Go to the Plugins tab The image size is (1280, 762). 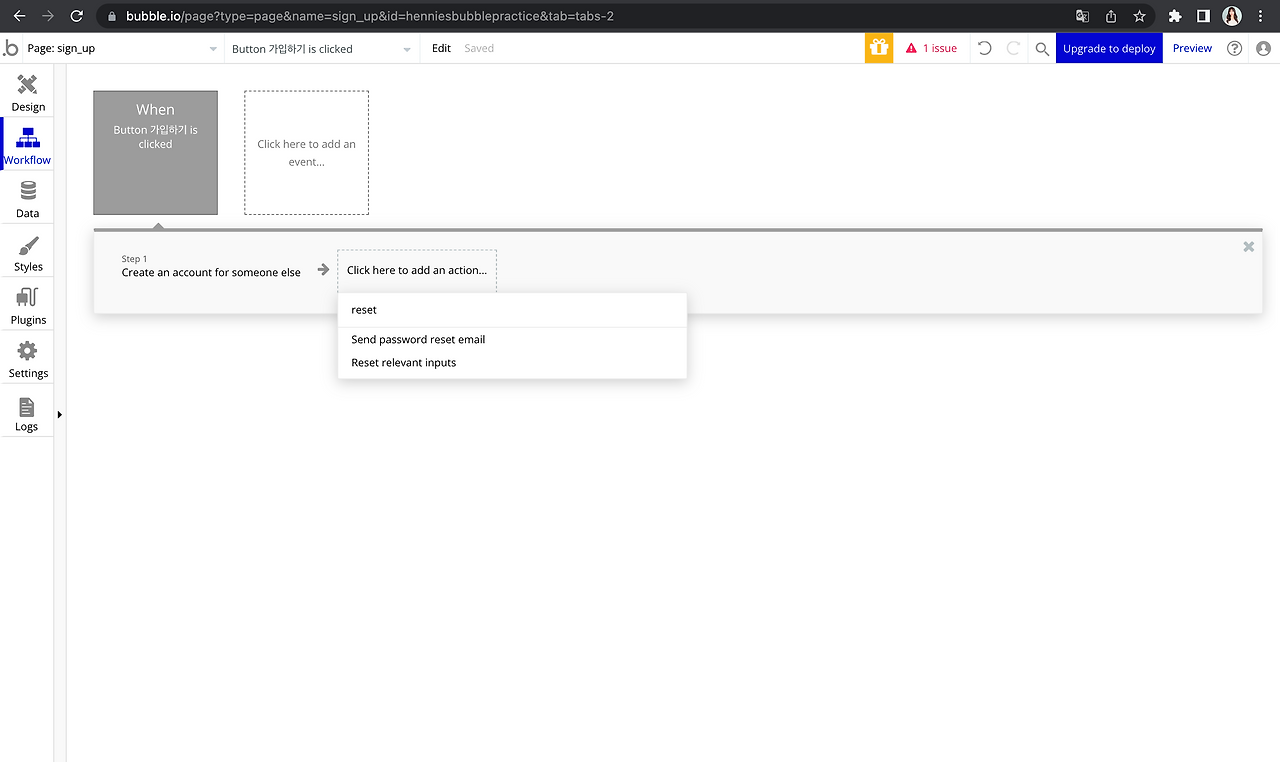28,306
